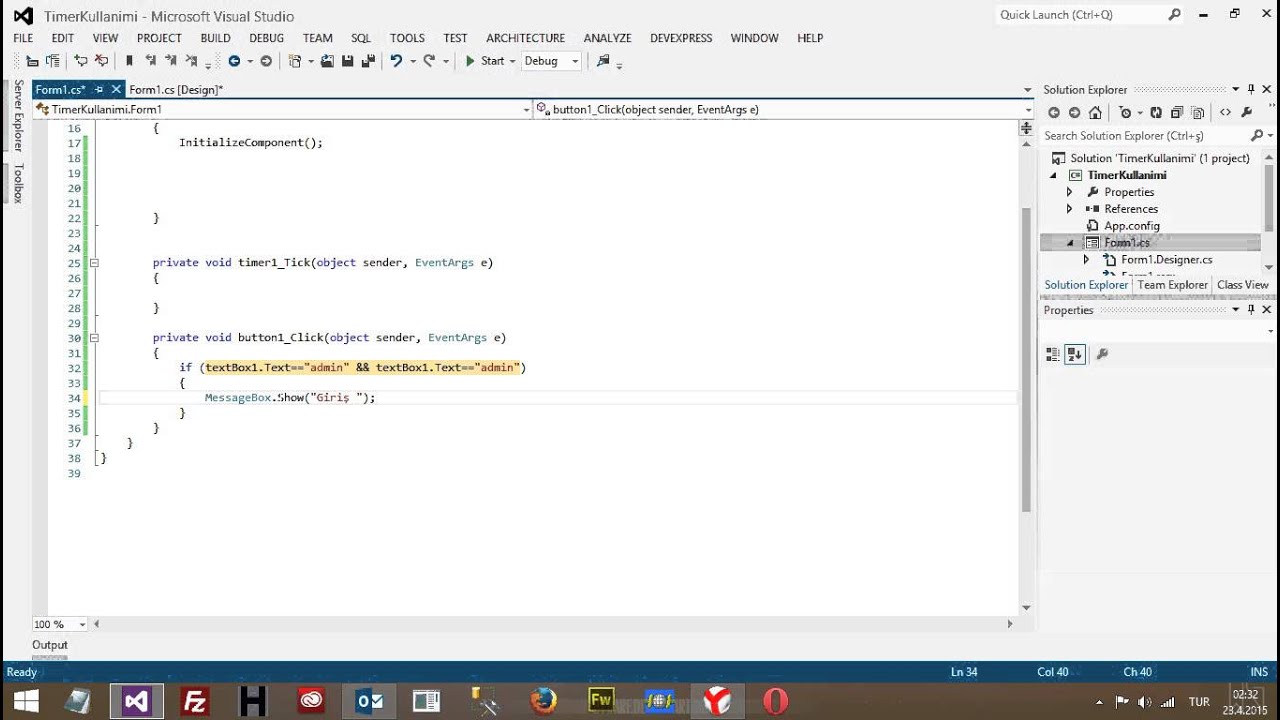Open the Server Explorer side tab
This screenshot has height=720, width=1280.
[x=18, y=115]
